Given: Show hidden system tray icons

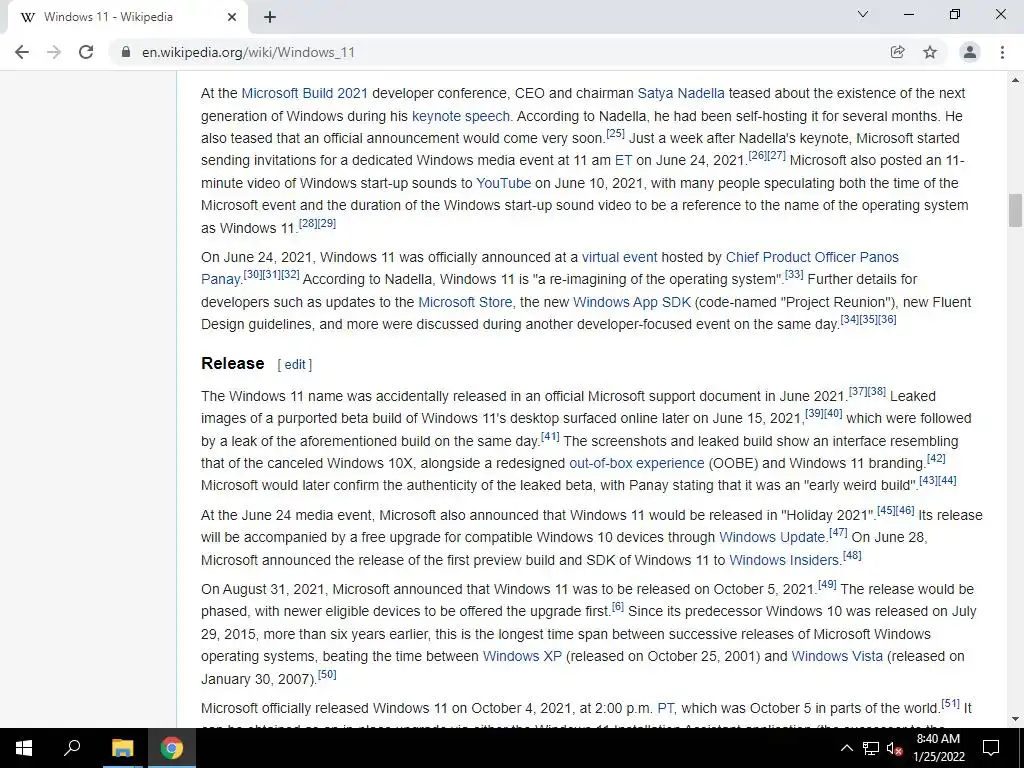Looking at the screenshot, I should [x=846, y=748].
